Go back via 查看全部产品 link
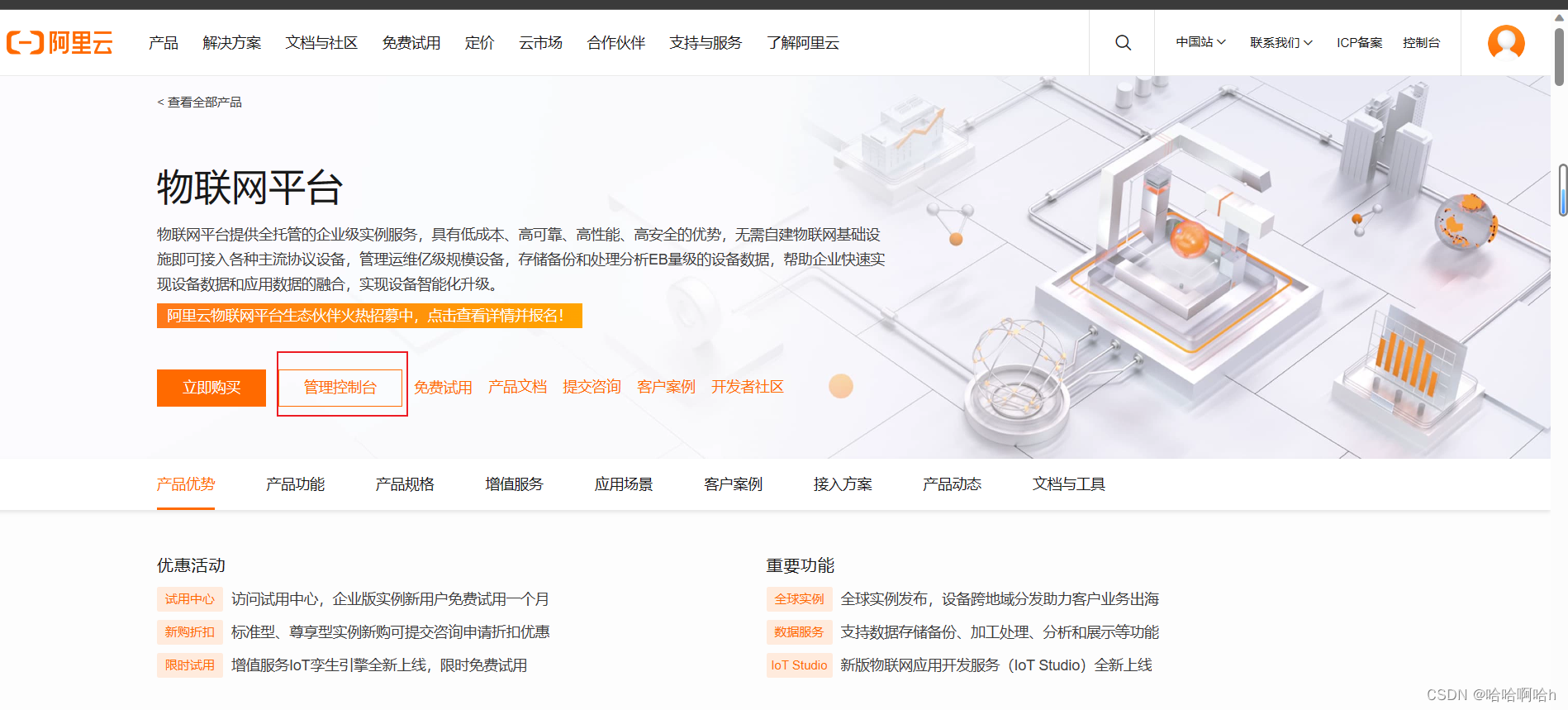This screenshot has height=710, width=1568. (x=200, y=102)
